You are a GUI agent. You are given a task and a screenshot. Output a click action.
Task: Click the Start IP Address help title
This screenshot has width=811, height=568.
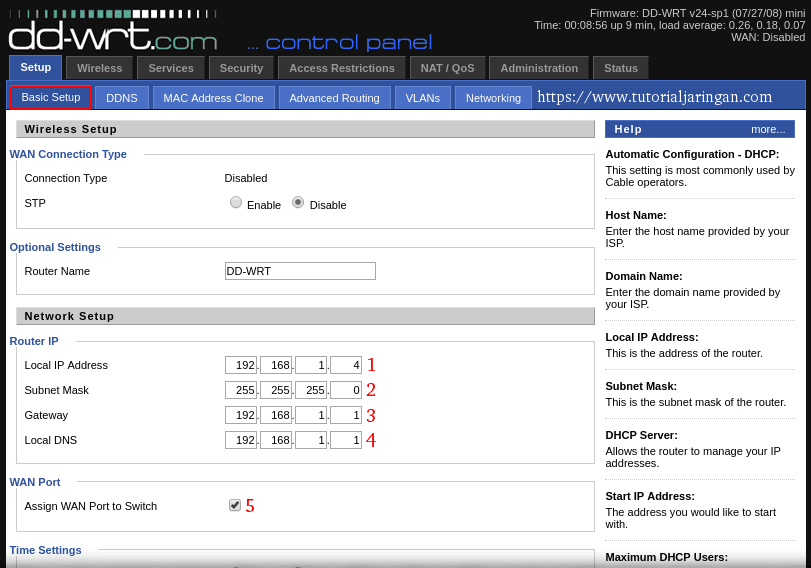tap(650, 496)
